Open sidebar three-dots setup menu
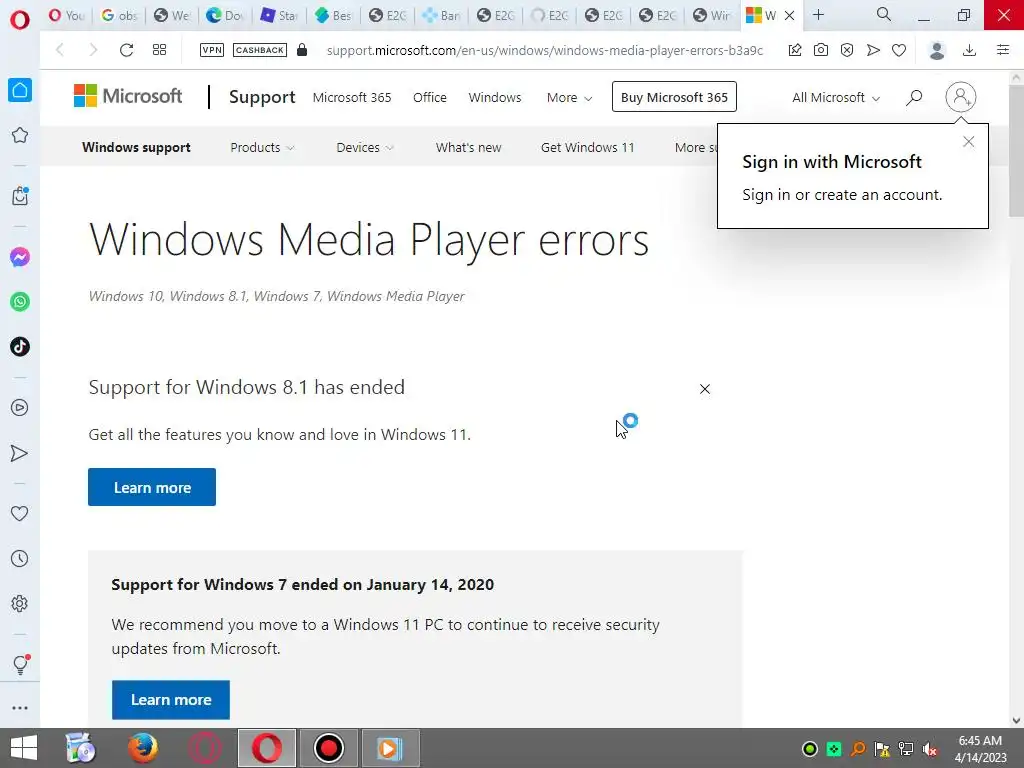Screen dimensions: 1024x768 coord(20,708)
